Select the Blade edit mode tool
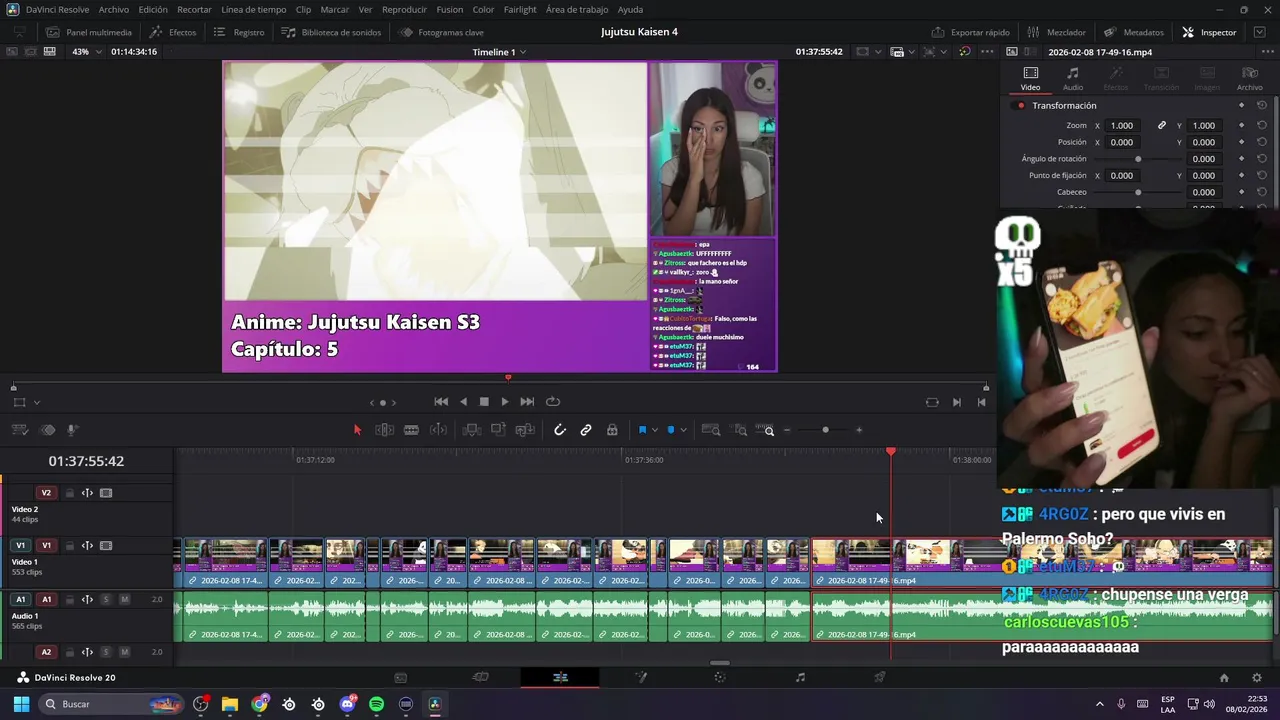This screenshot has width=1280, height=720. (x=411, y=430)
